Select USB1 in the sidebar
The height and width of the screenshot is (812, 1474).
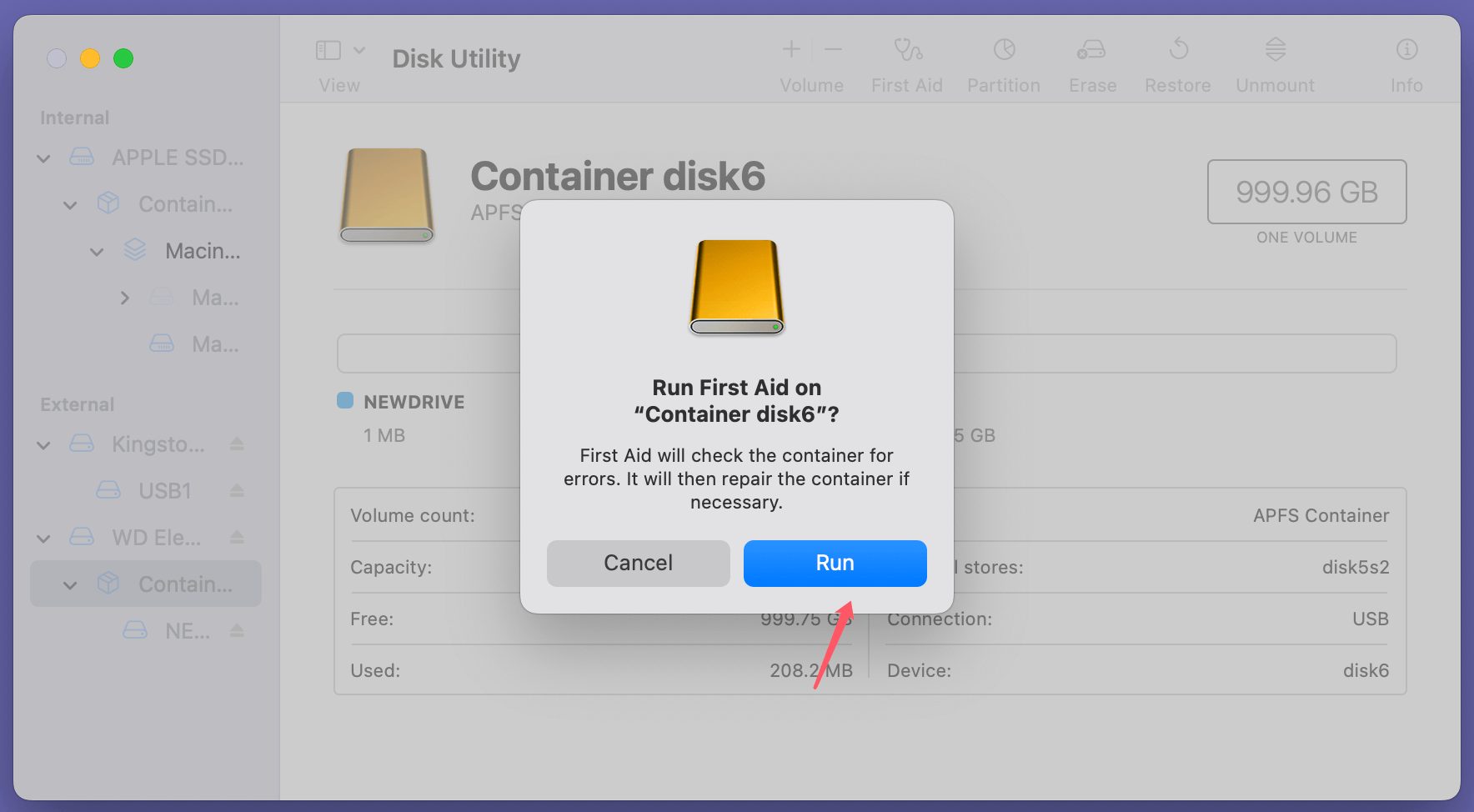pyautogui.click(x=164, y=490)
